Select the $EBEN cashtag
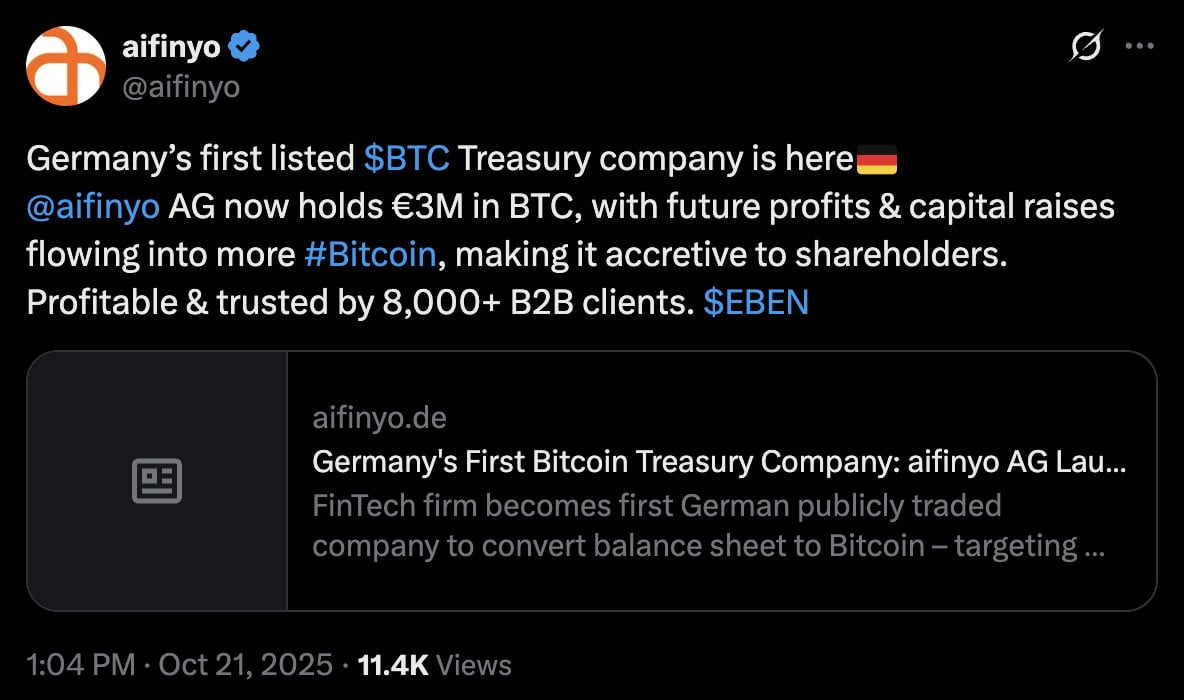This screenshot has height=700, width=1184. coord(756,302)
